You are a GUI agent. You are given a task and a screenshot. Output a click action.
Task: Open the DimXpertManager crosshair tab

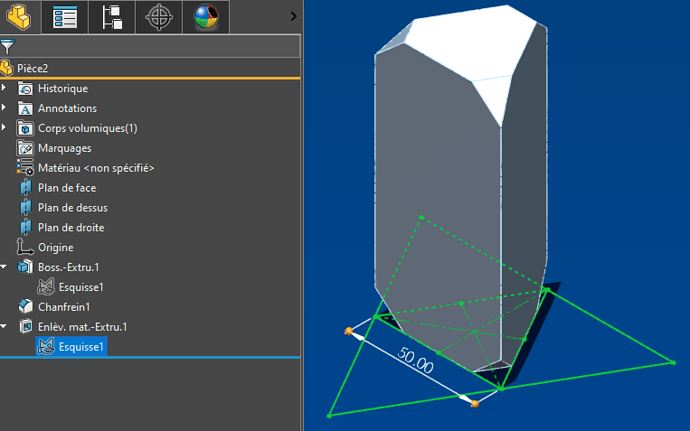pos(158,17)
